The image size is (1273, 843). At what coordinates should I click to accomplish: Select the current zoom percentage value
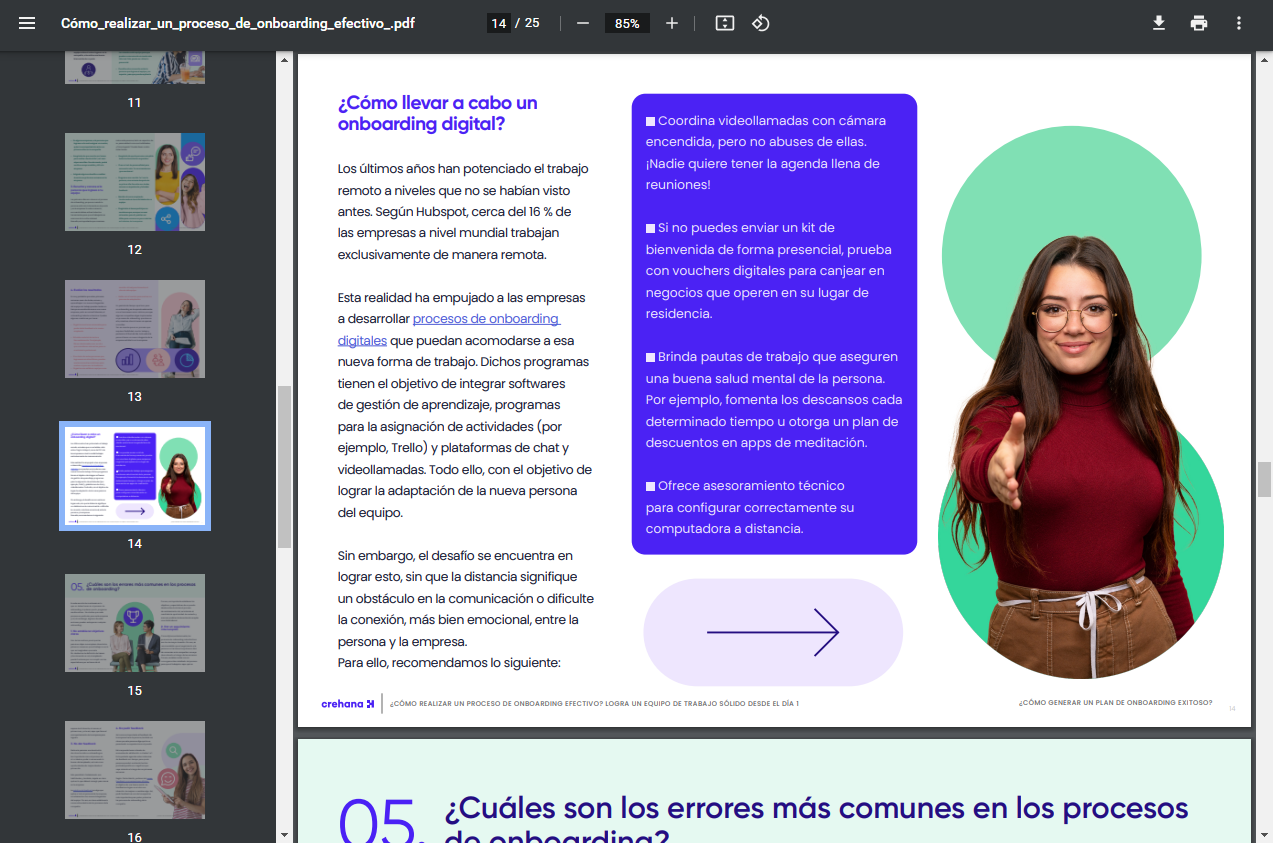pyautogui.click(x=626, y=22)
